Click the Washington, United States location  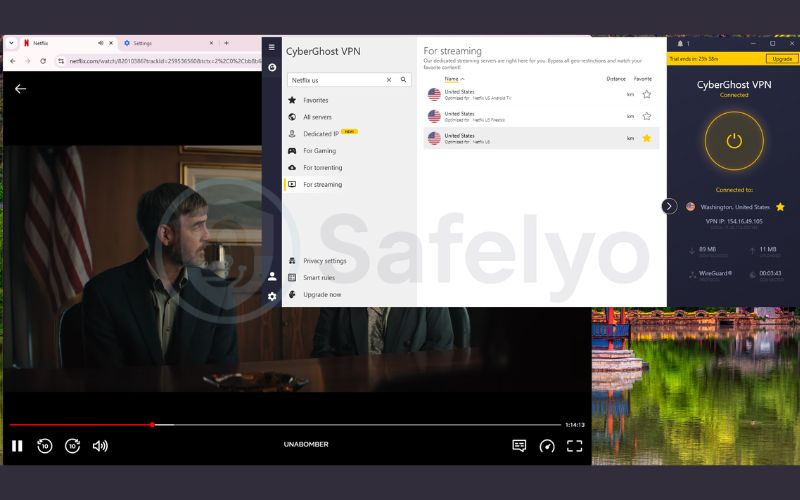[735, 207]
